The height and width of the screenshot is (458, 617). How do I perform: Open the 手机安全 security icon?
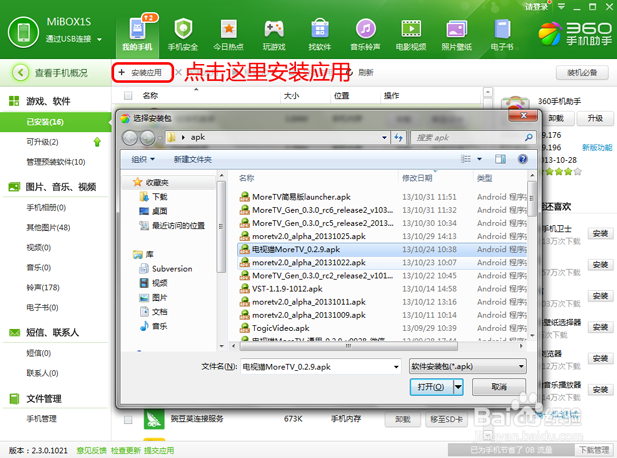pos(182,32)
